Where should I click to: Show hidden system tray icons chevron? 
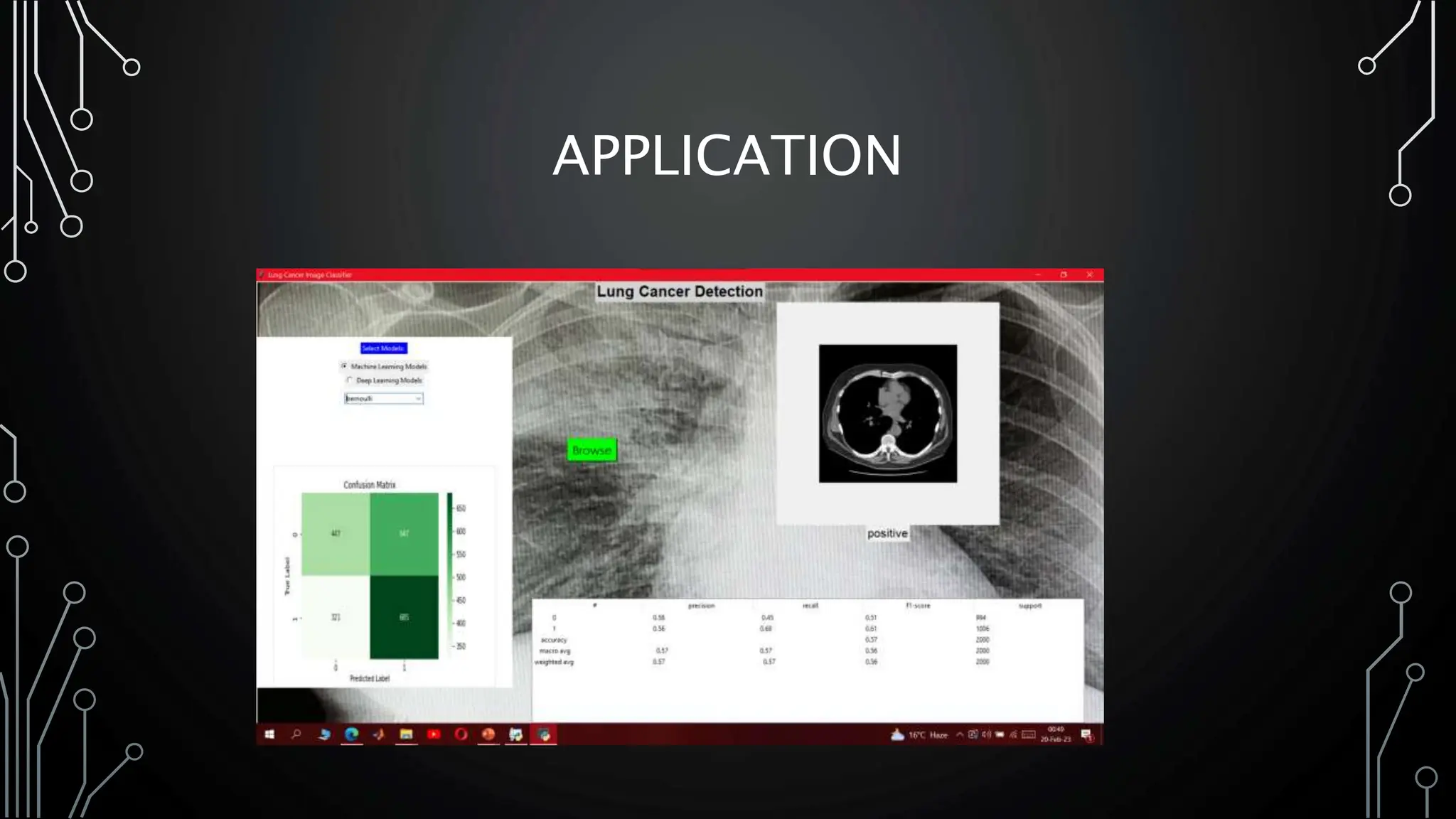(960, 734)
